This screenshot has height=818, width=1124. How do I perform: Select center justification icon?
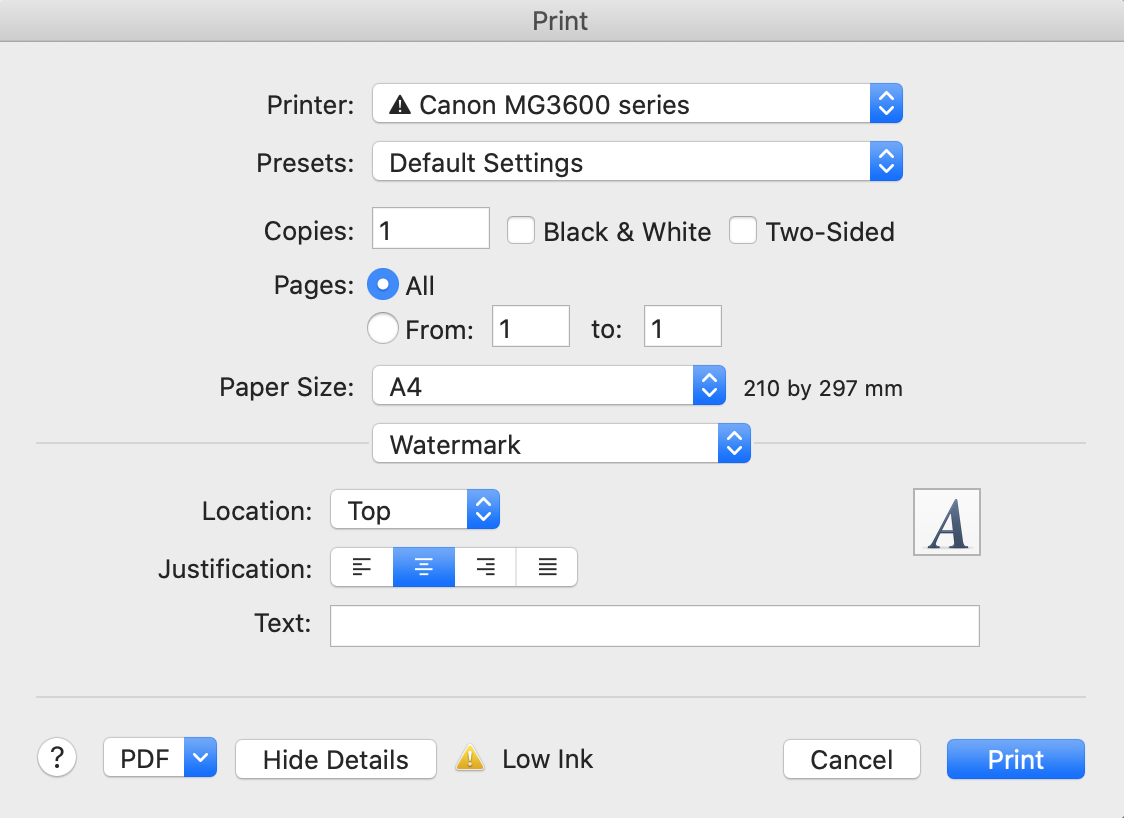coord(424,568)
